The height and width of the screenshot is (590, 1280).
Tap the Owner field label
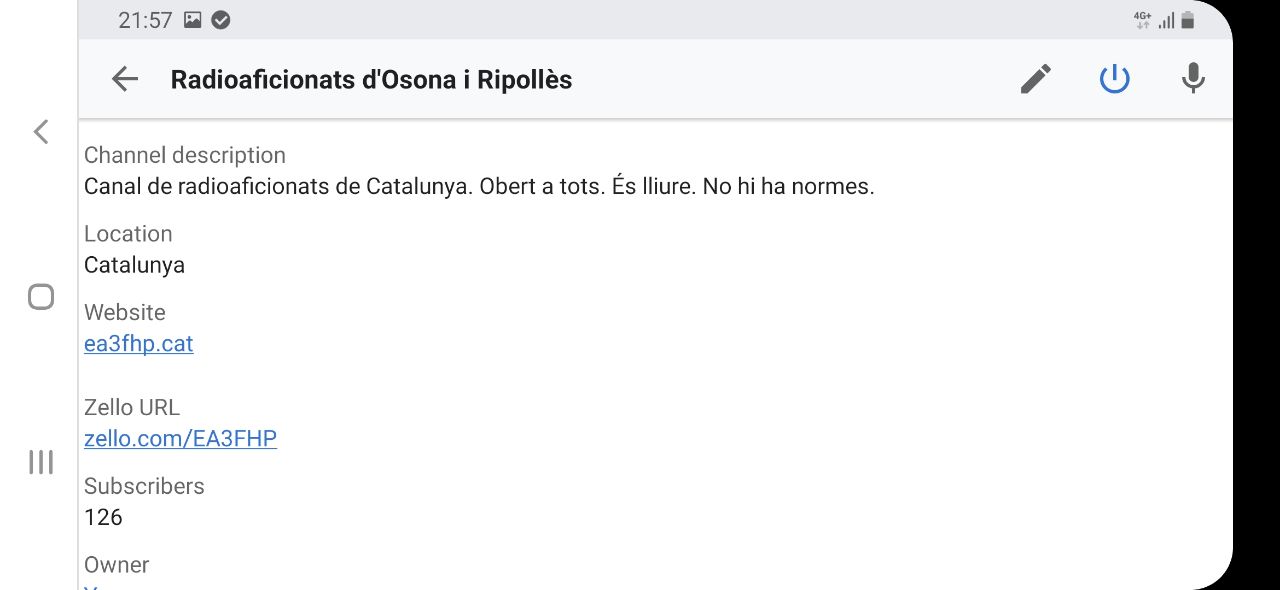coord(116,565)
